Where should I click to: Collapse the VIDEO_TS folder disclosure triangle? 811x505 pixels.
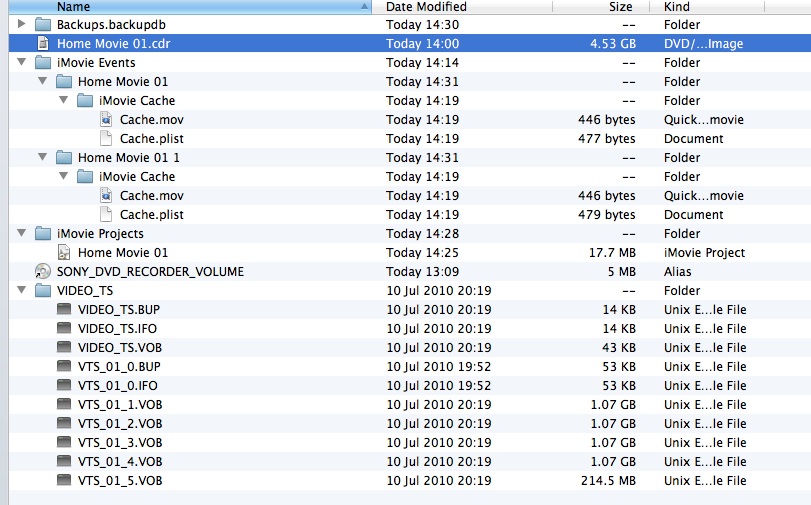coord(21,290)
